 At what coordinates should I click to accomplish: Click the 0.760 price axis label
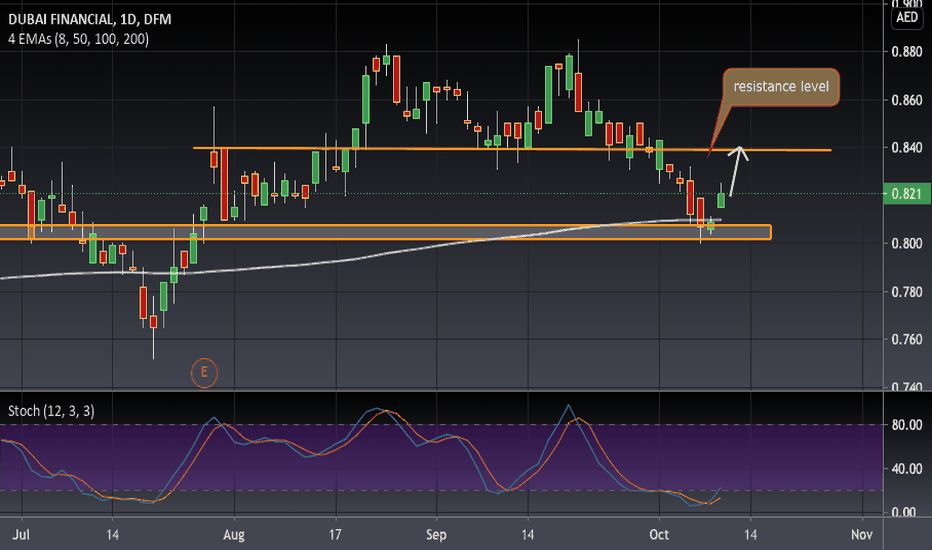tap(906, 340)
